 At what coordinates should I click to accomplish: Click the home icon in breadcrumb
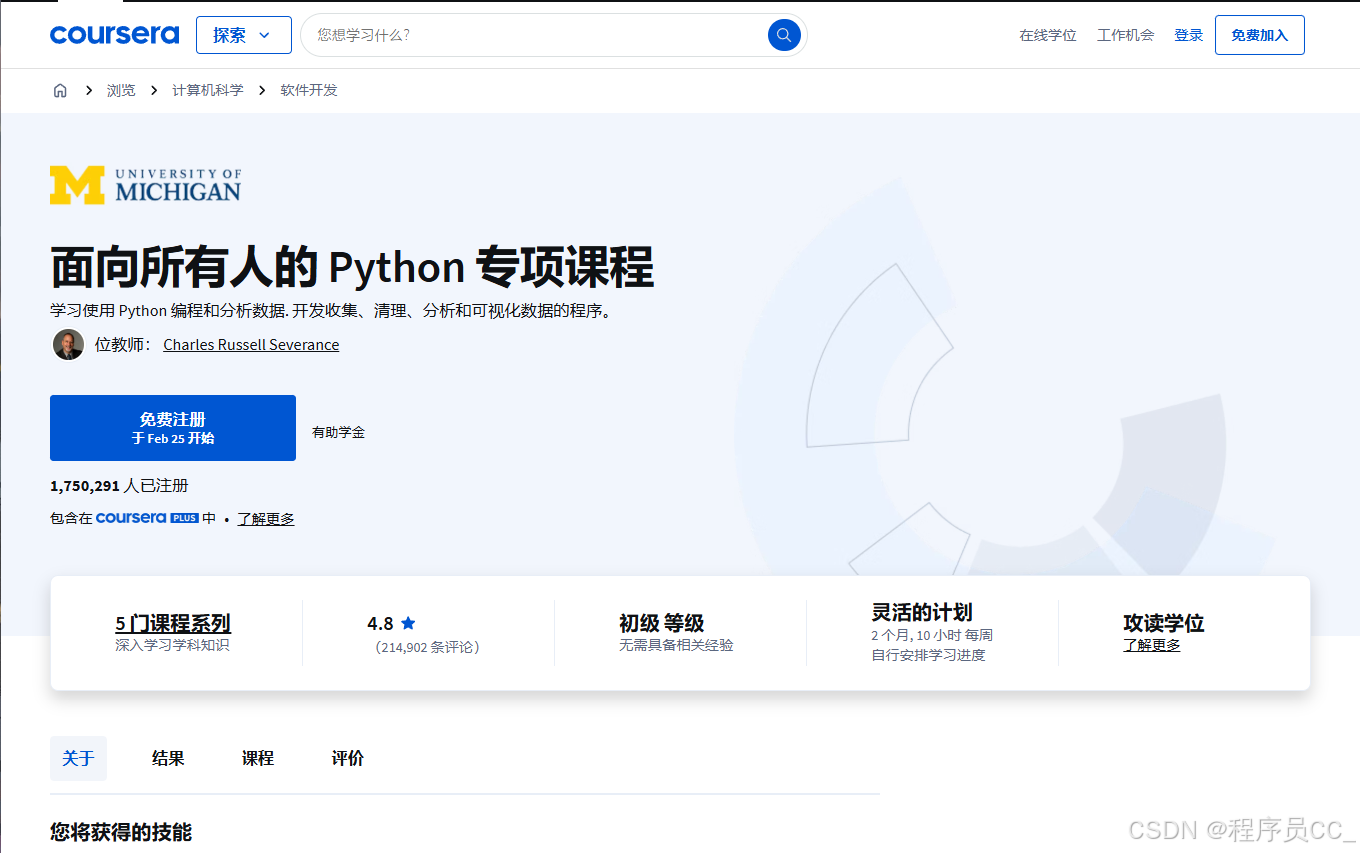[60, 90]
